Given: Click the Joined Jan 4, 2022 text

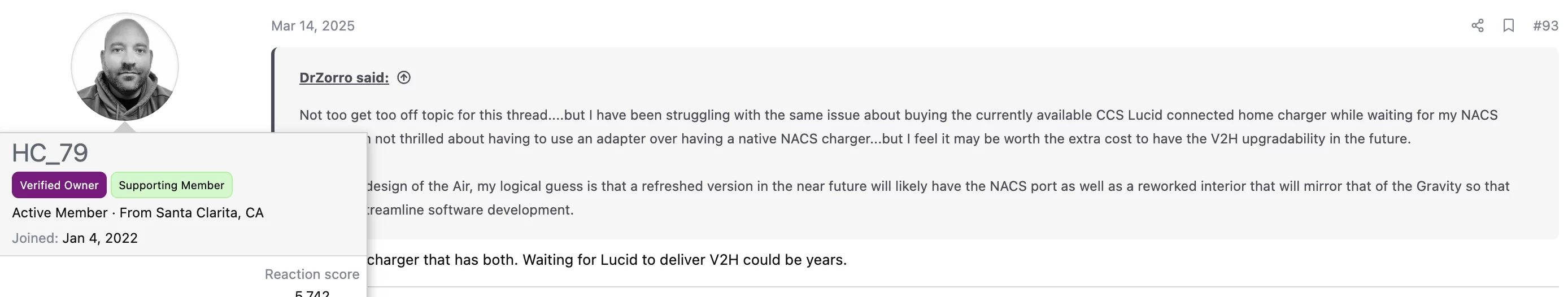Looking at the screenshot, I should point(75,238).
